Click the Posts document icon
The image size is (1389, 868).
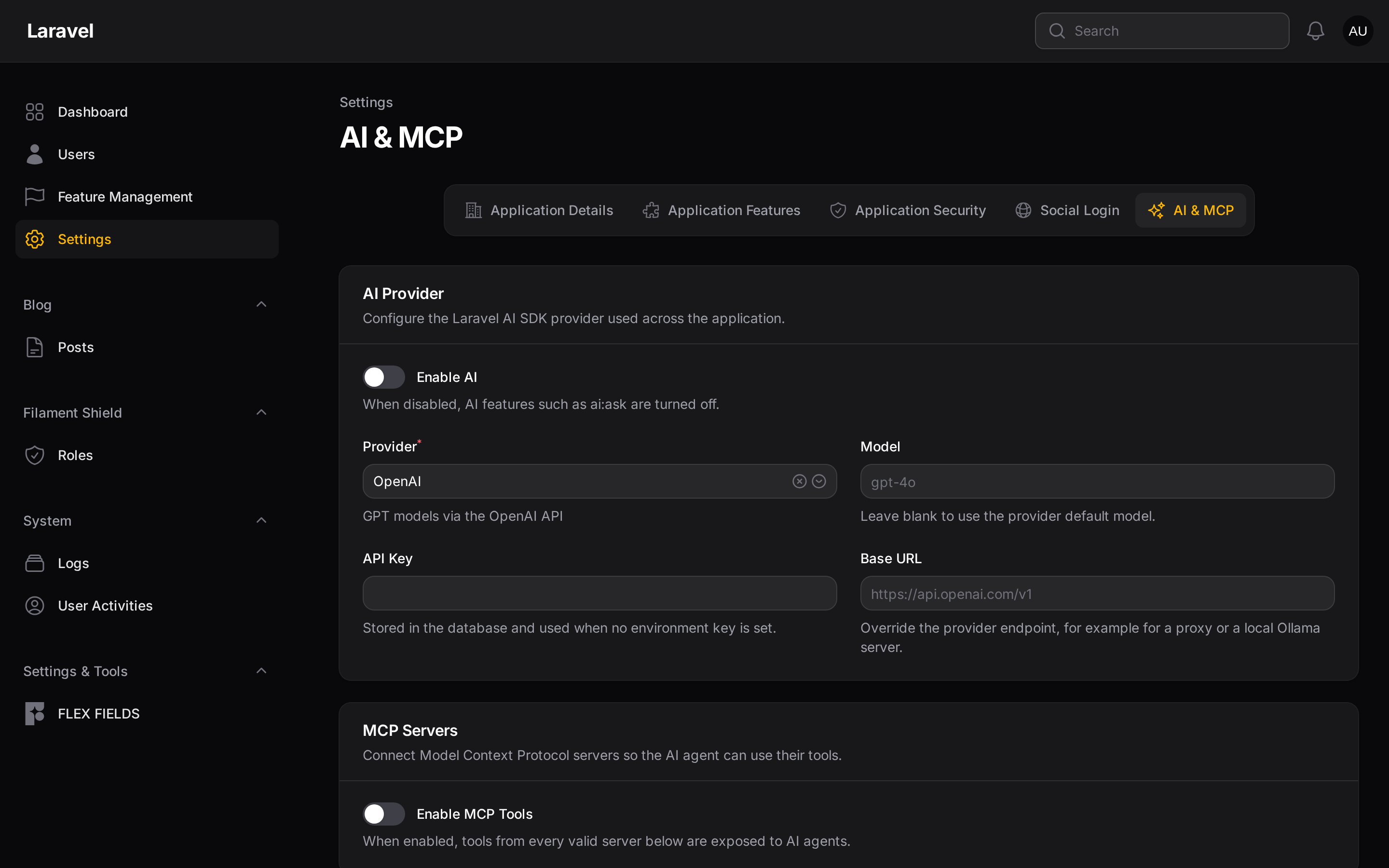coord(34,347)
